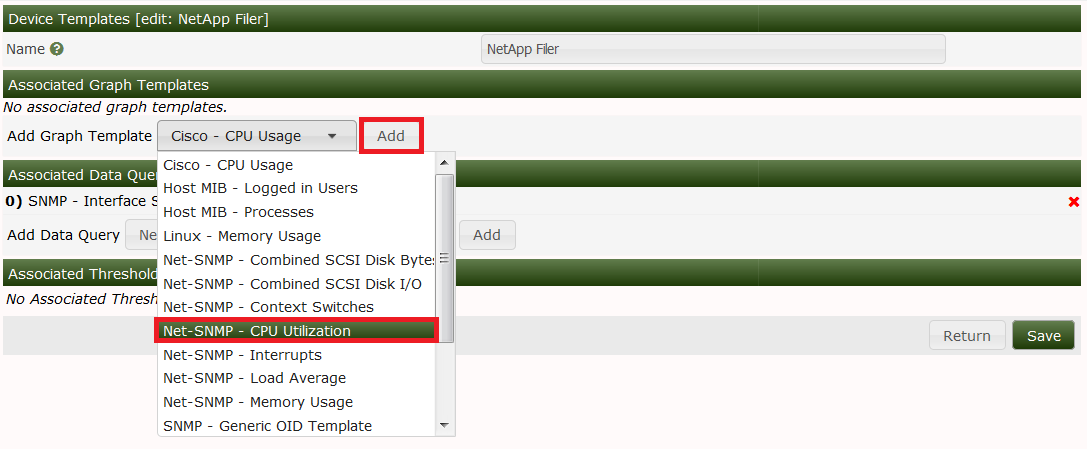1087x449 pixels.
Task: Choose Net-SNMP - Combined SCSI Disk I/O
Action: click(x=292, y=284)
